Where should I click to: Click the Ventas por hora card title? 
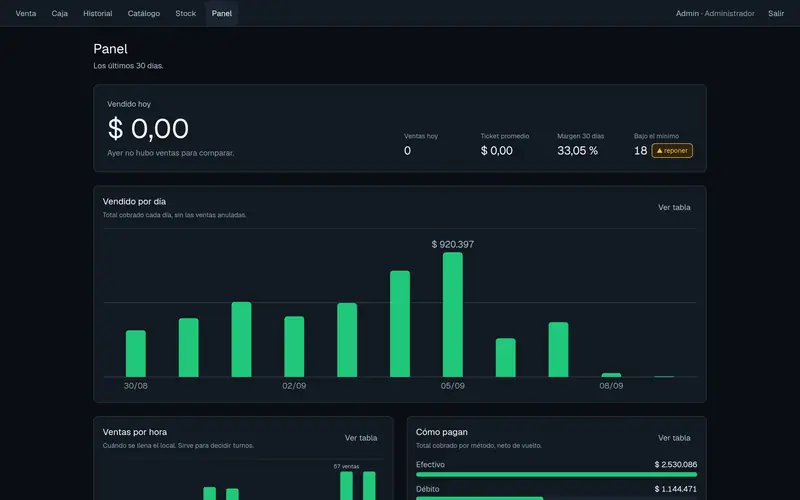[x=135, y=432]
